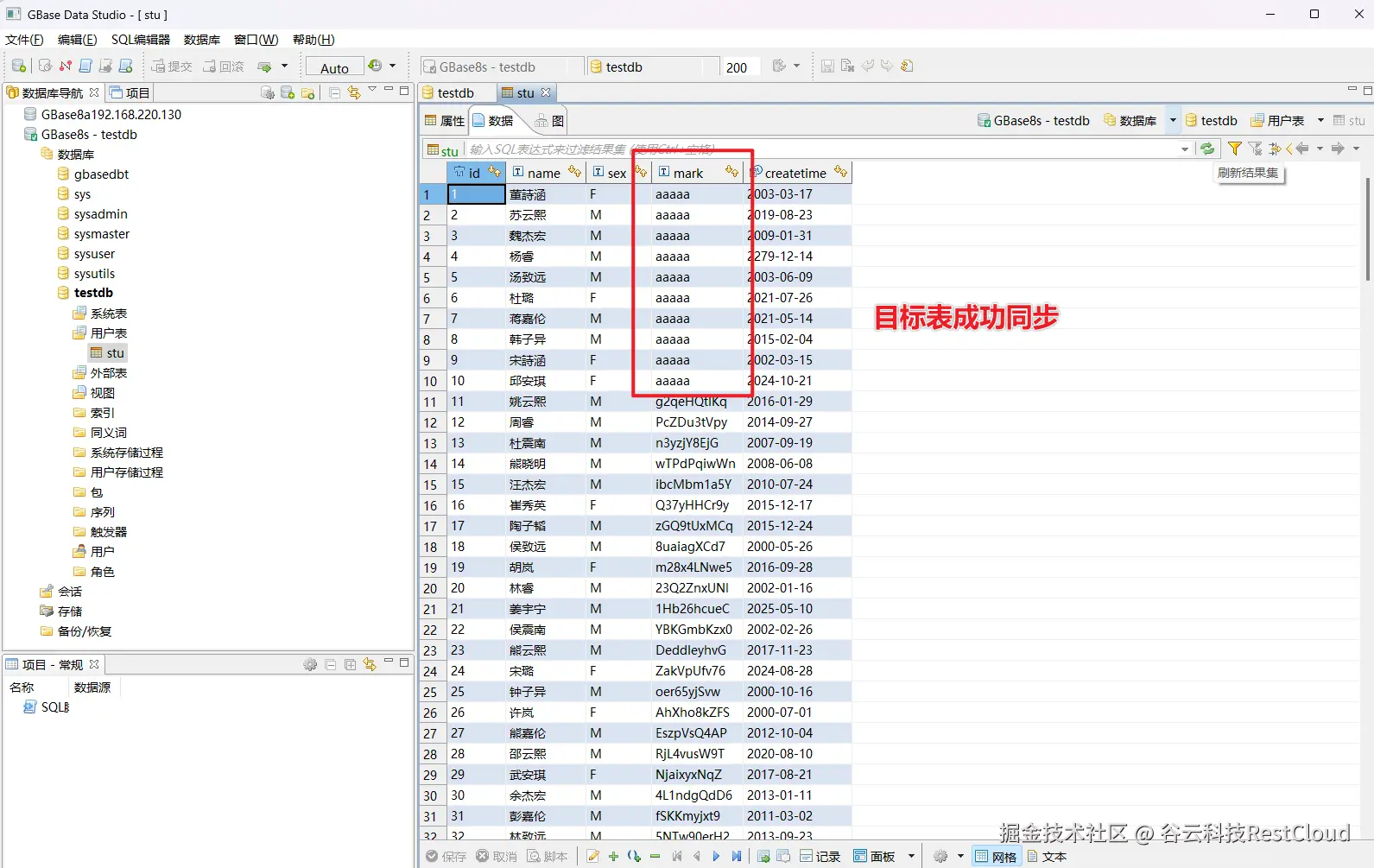Screen dimensions: 1374x868
Task: Click the custom filter settings icon
Action: coord(1275,149)
